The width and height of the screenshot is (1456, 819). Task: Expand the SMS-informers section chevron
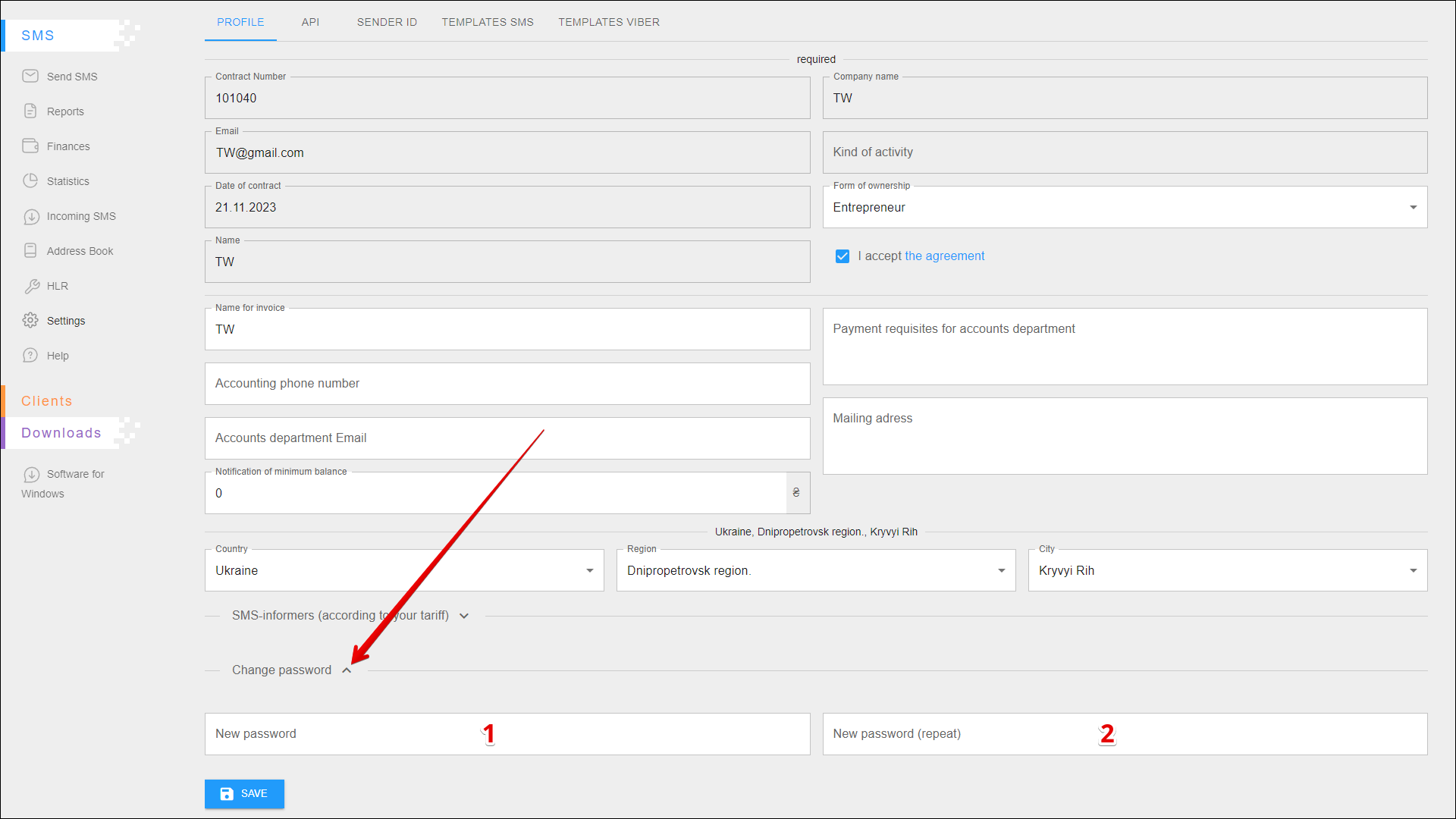coord(464,616)
